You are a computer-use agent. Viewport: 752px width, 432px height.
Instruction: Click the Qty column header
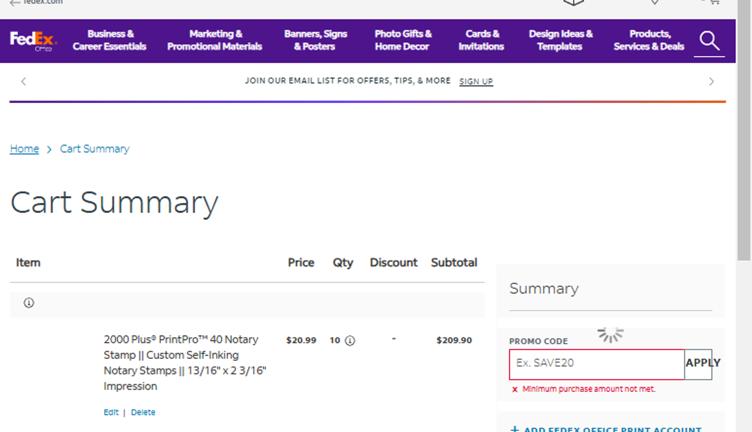coord(343,263)
